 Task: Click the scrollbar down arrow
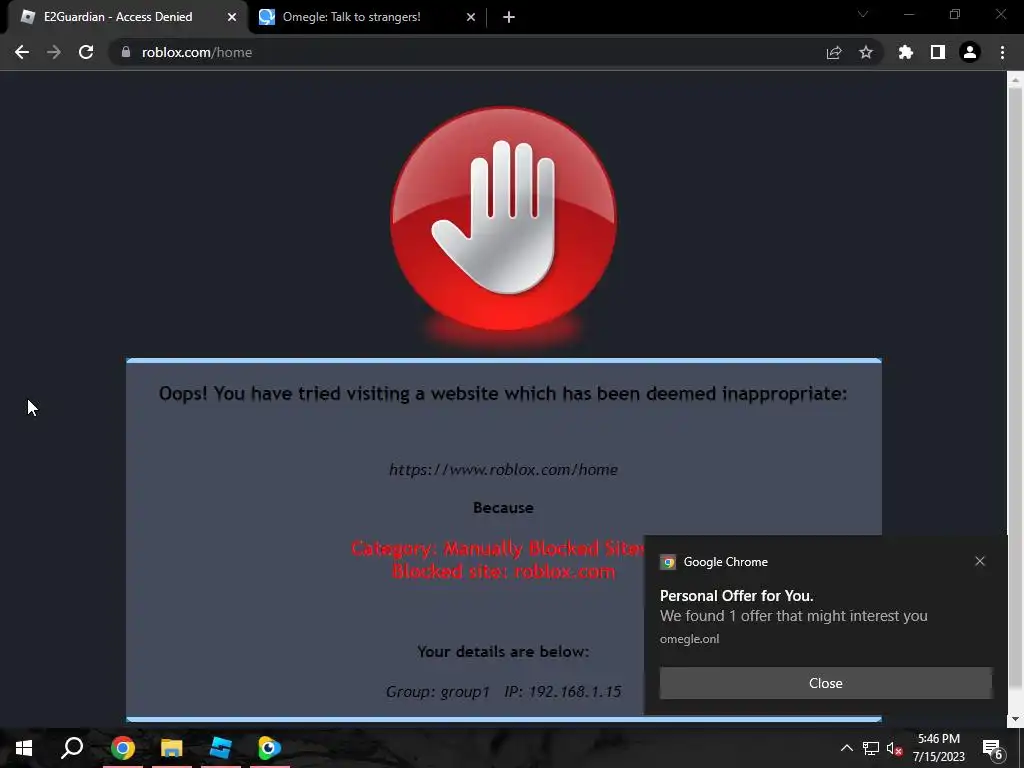(1015, 719)
